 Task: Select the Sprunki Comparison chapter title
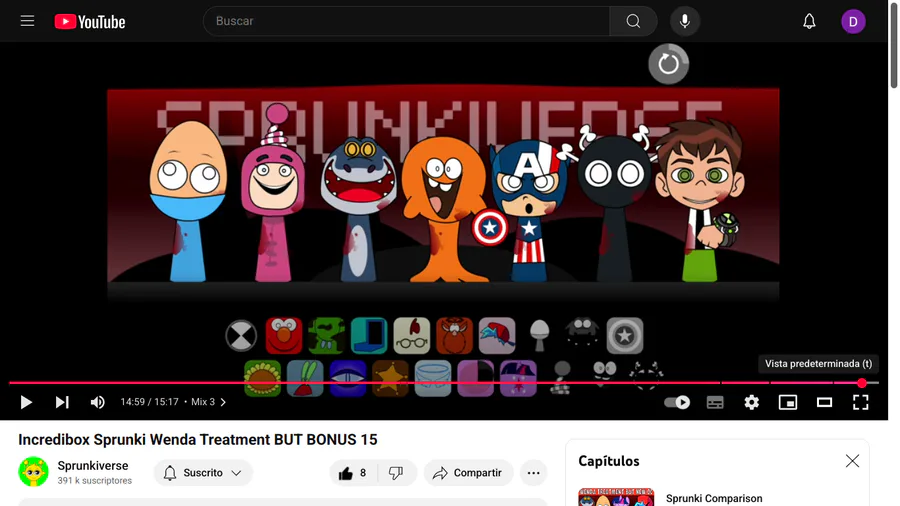tap(714, 499)
